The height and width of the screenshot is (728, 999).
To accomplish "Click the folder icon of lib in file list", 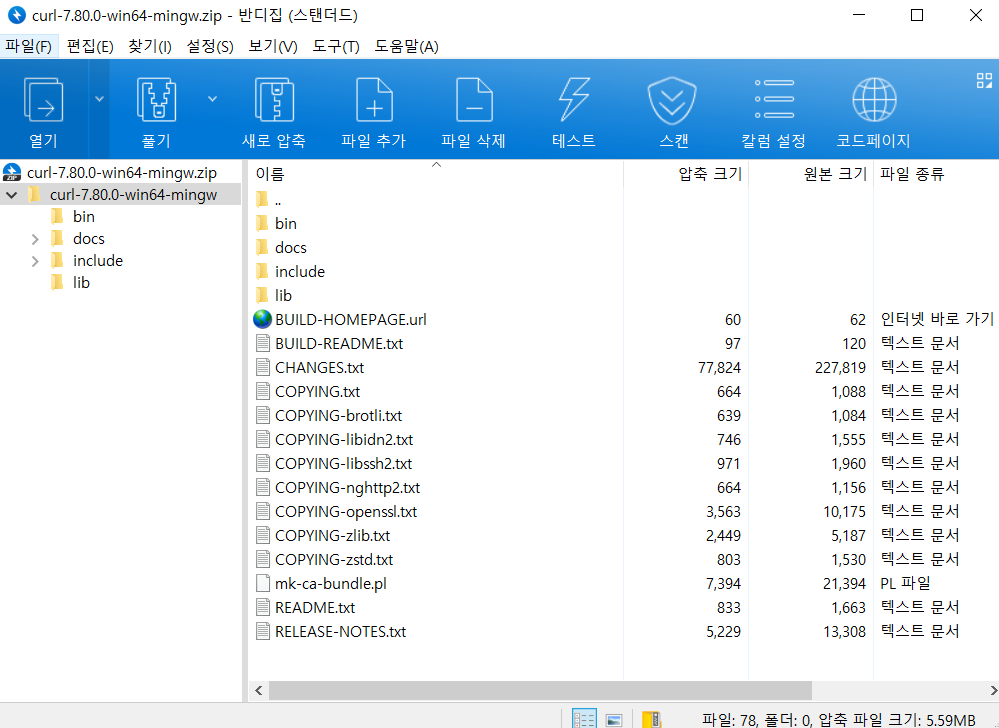I will 262,295.
